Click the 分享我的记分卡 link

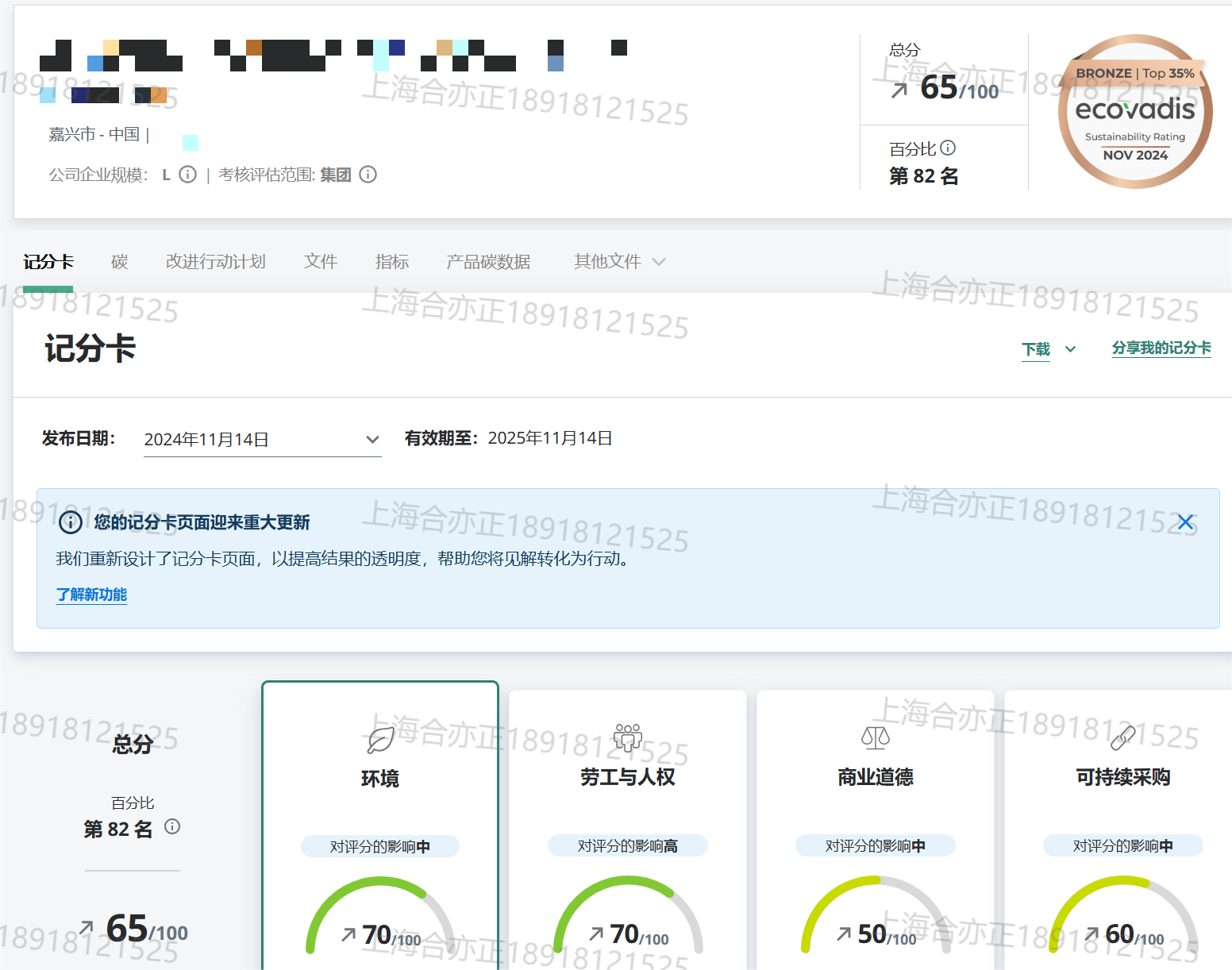pos(1161,348)
